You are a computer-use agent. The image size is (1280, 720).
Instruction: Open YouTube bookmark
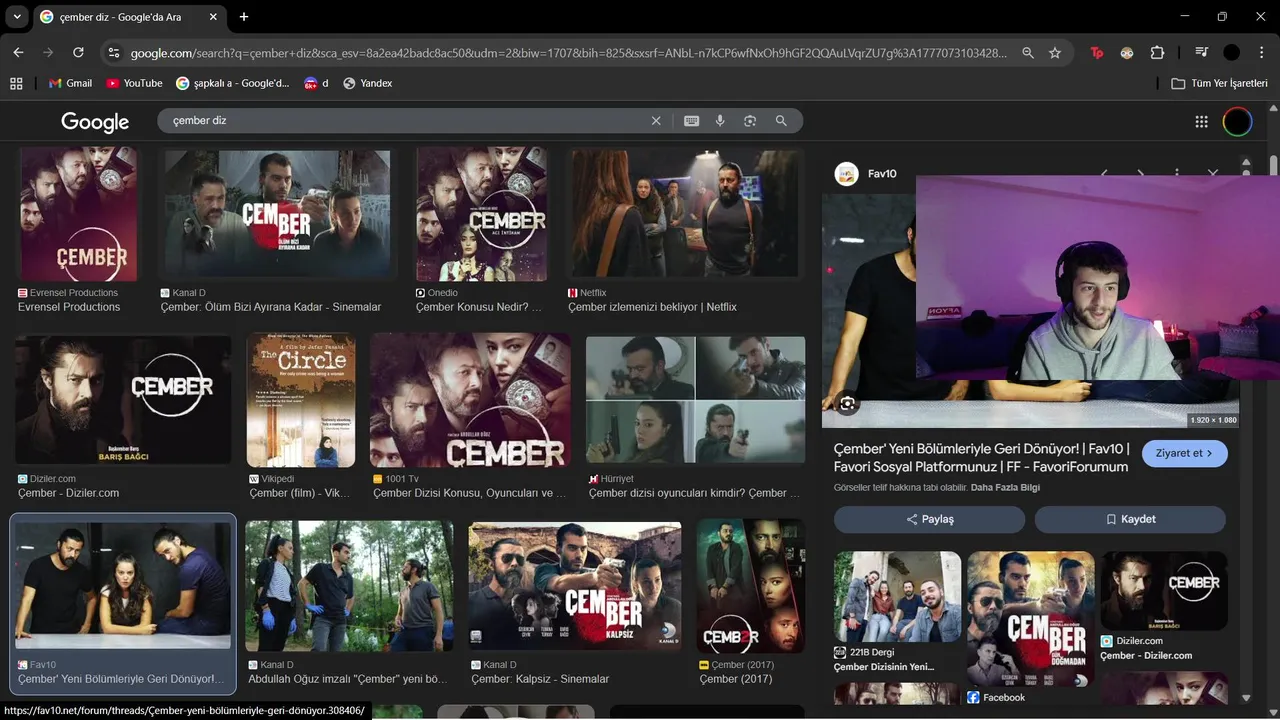tap(134, 83)
